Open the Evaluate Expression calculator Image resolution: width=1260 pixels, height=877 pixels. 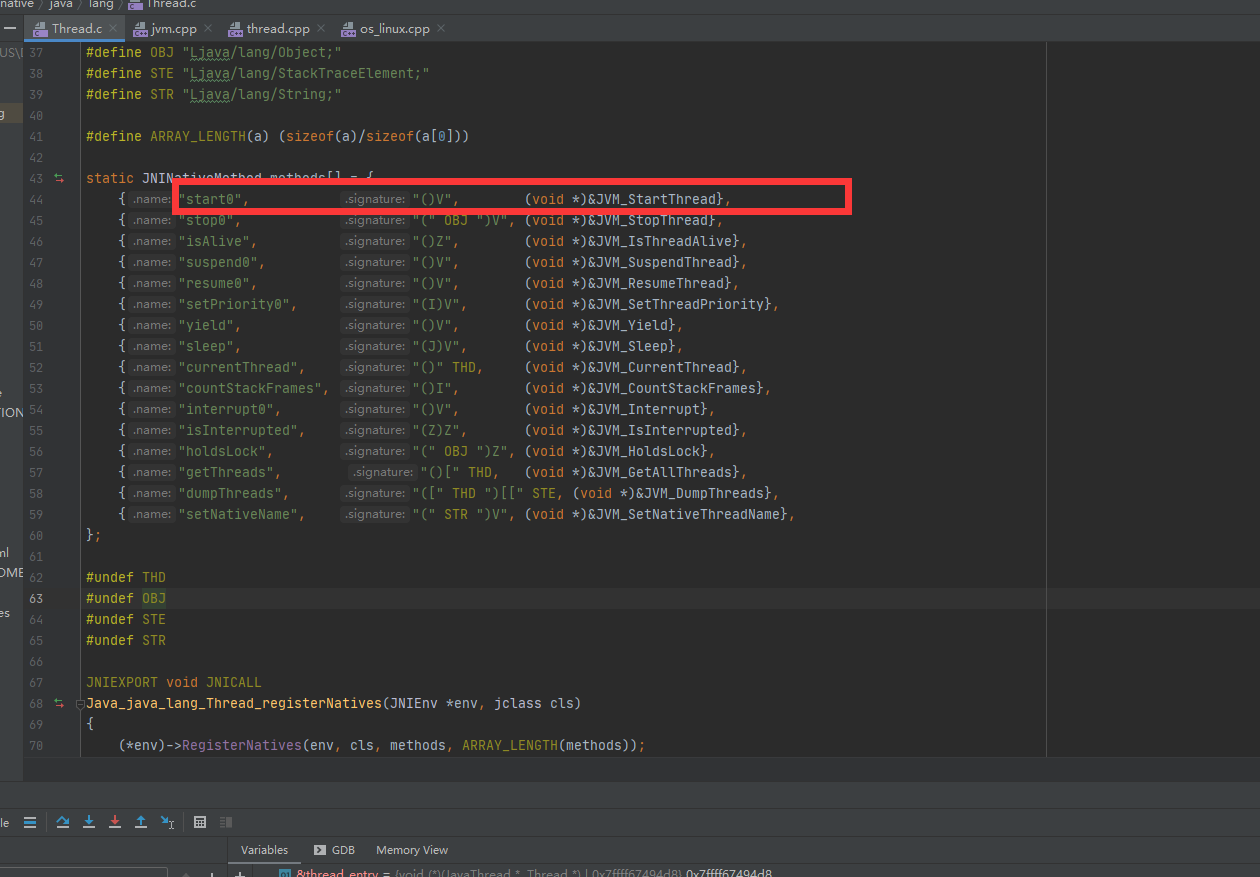199,821
